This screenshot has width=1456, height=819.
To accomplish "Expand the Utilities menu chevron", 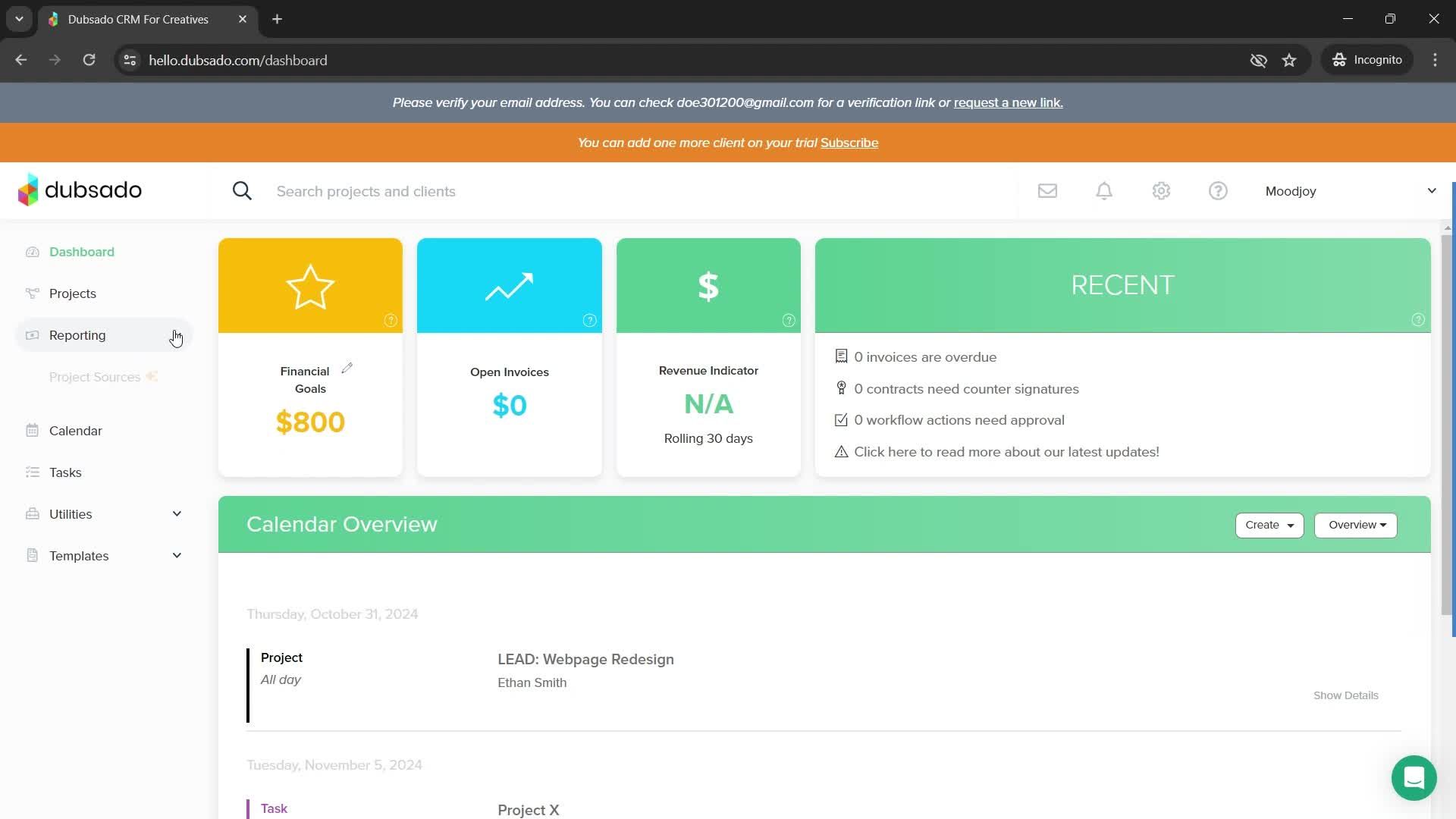I will click(x=177, y=514).
